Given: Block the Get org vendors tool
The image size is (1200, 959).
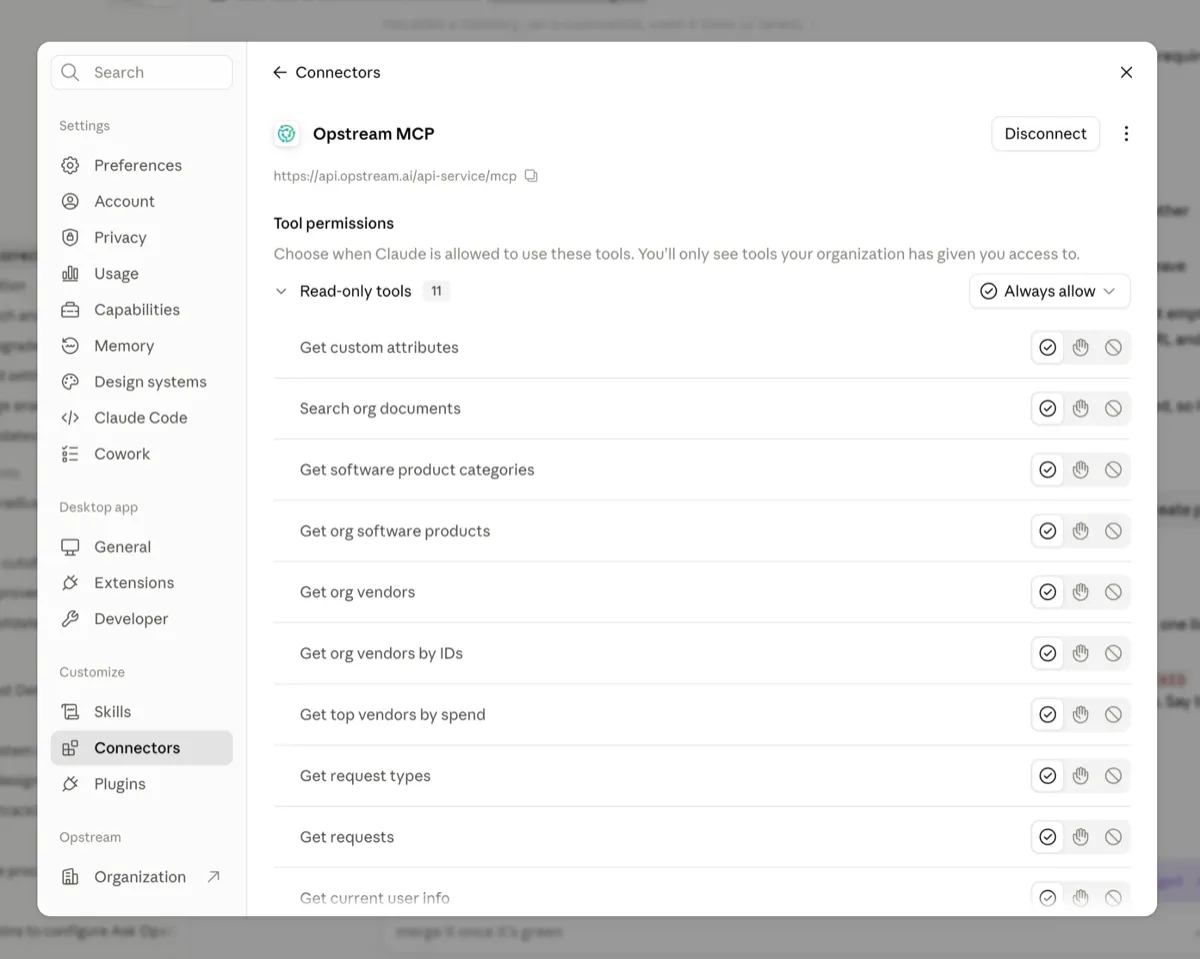Looking at the screenshot, I should 1113,591.
